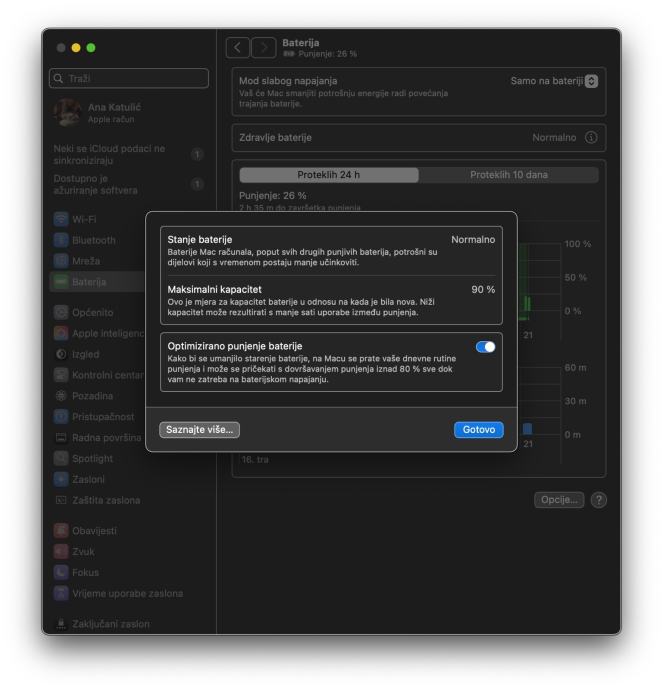Viewport: 663px width, 690px height.
Task: Switch to Proteklih 10 dana tab
Action: point(509,175)
